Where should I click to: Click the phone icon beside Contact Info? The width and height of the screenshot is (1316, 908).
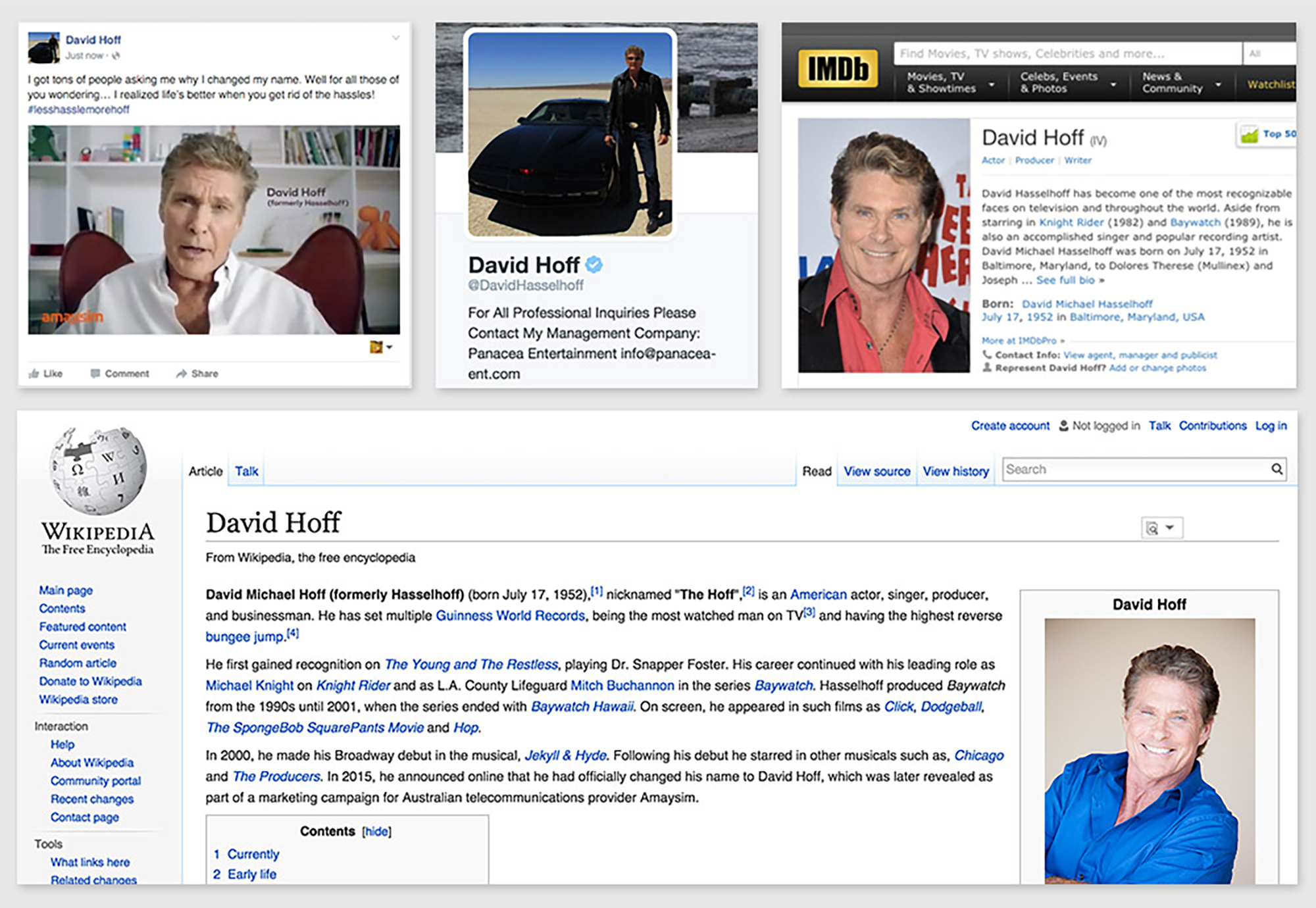(987, 355)
